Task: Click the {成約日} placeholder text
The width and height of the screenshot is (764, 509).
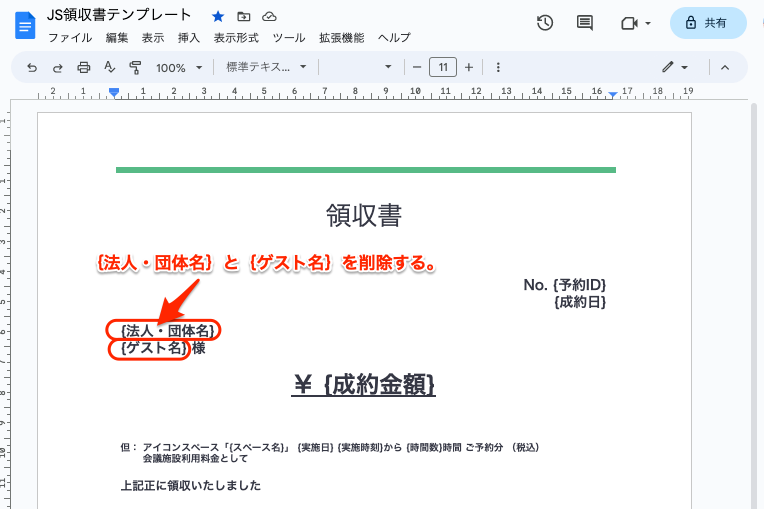Action: pos(580,302)
